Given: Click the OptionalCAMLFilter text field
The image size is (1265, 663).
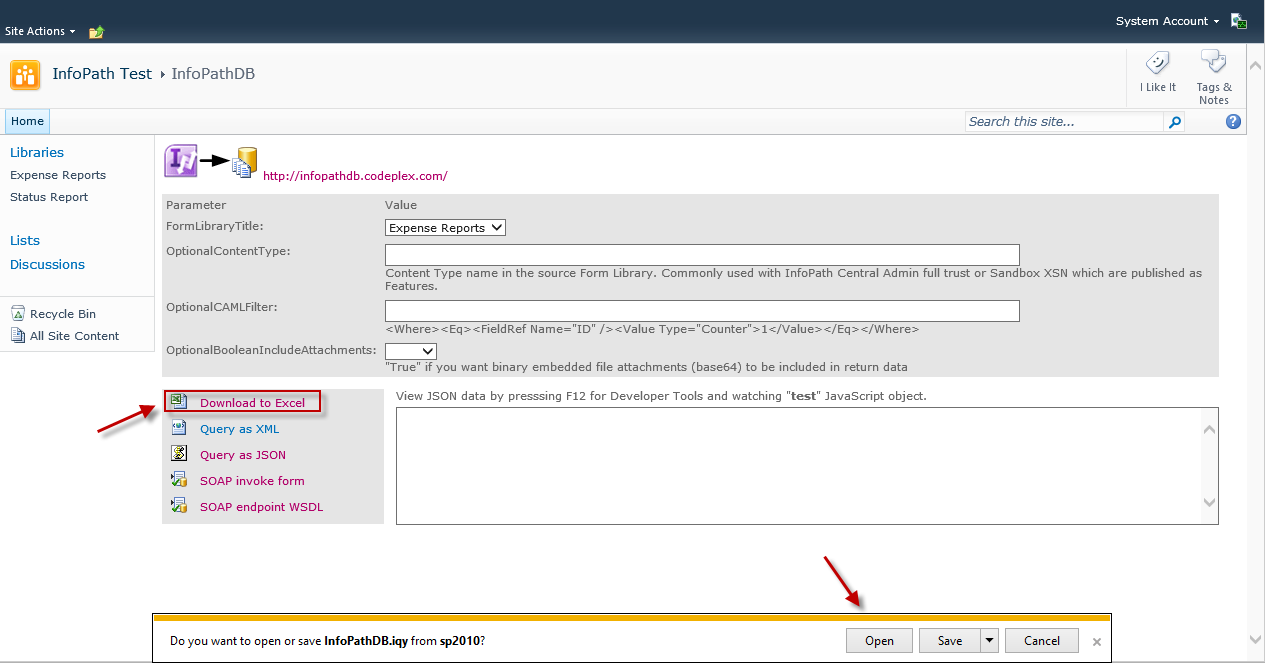Looking at the screenshot, I should click(702, 310).
